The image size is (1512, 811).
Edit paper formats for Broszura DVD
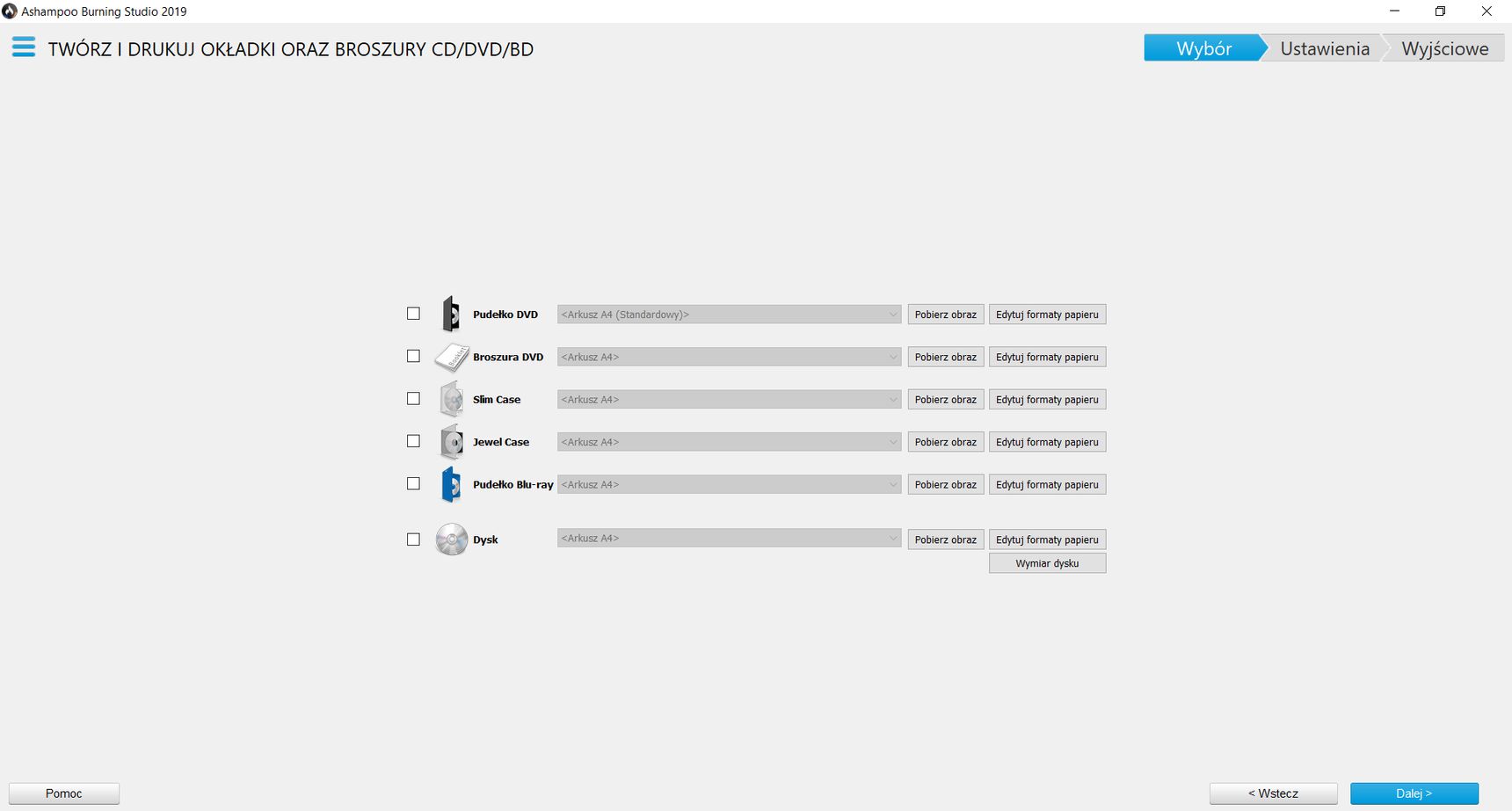coord(1048,357)
